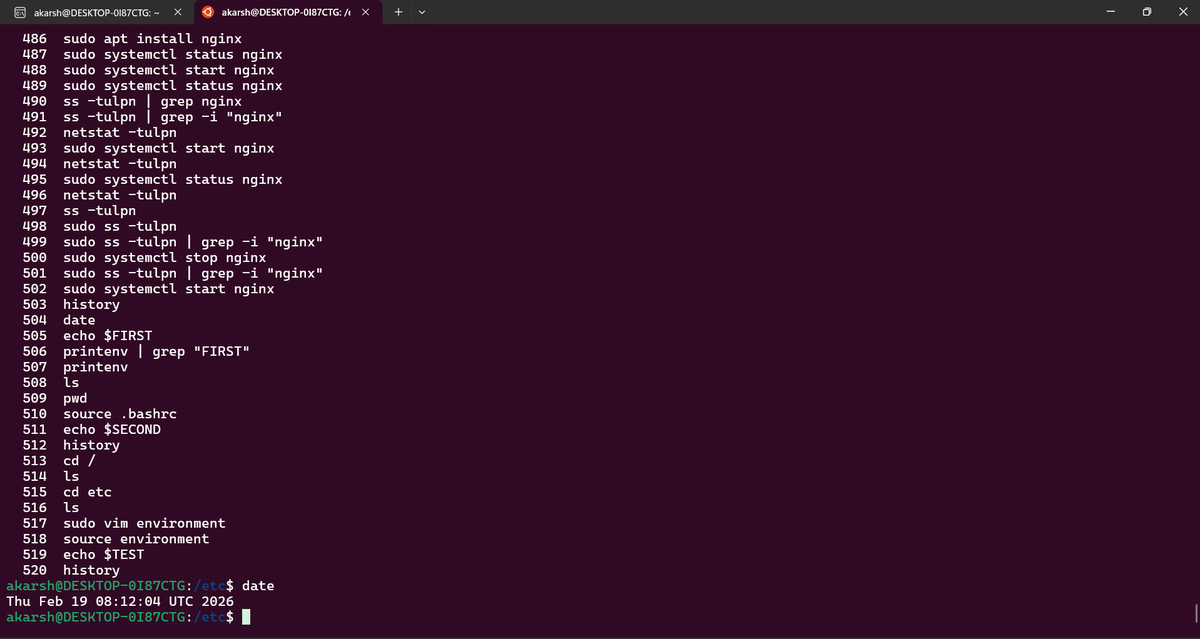The image size is (1200, 639).
Task: Switch to the first terminal tab
Action: point(95,12)
